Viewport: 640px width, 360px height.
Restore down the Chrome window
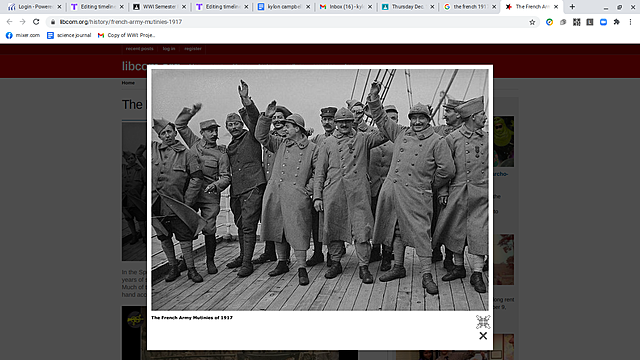(619, 7)
